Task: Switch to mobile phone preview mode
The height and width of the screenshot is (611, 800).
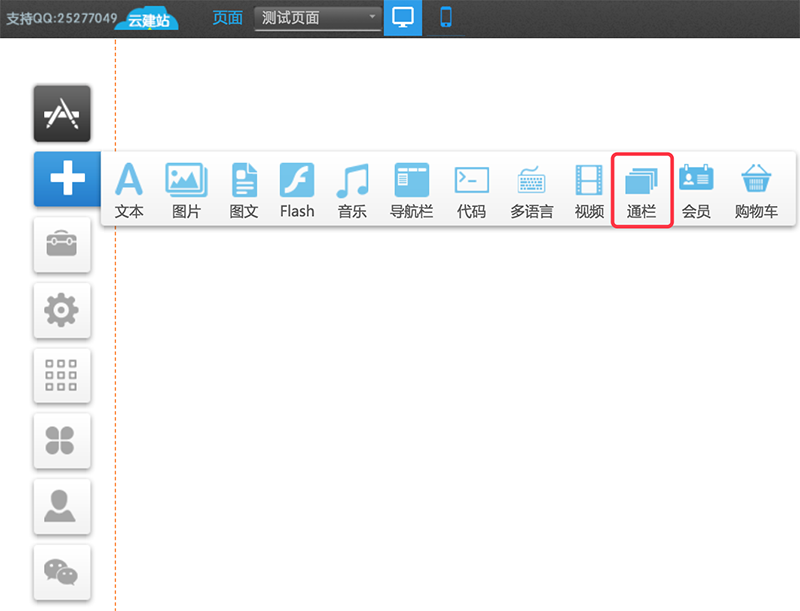Action: [446, 18]
